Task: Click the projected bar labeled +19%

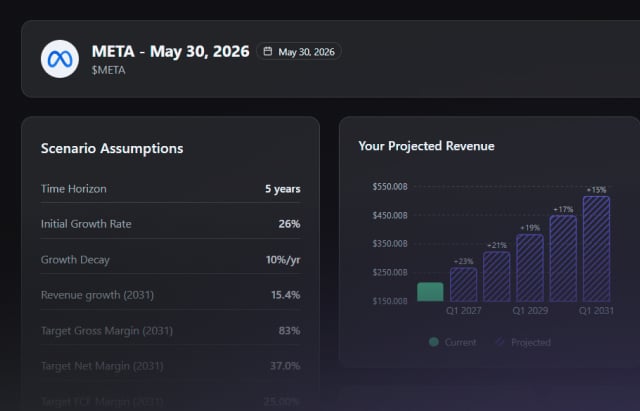Action: tap(530, 268)
